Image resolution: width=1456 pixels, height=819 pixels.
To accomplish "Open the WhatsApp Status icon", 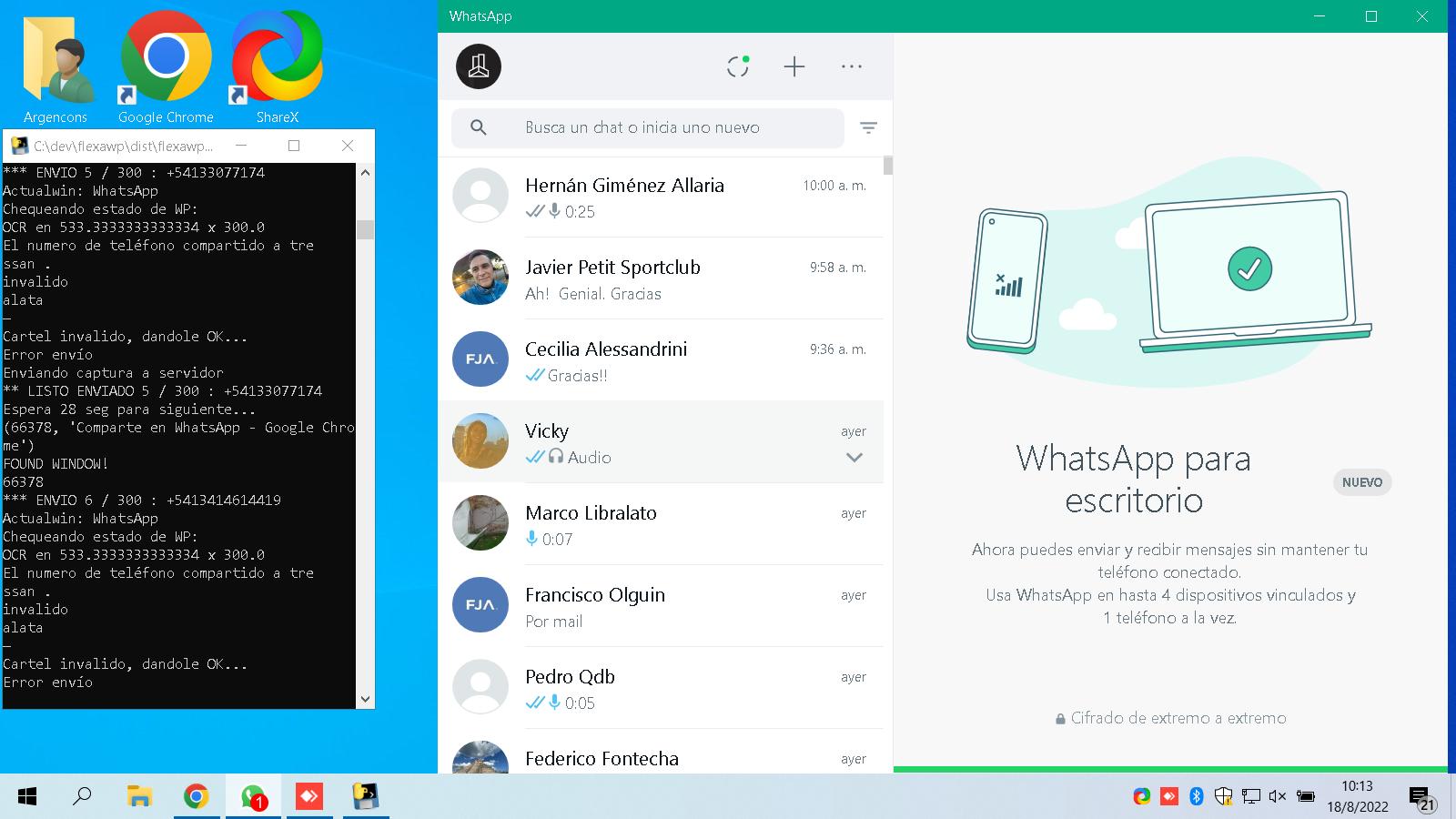I will pos(738,66).
